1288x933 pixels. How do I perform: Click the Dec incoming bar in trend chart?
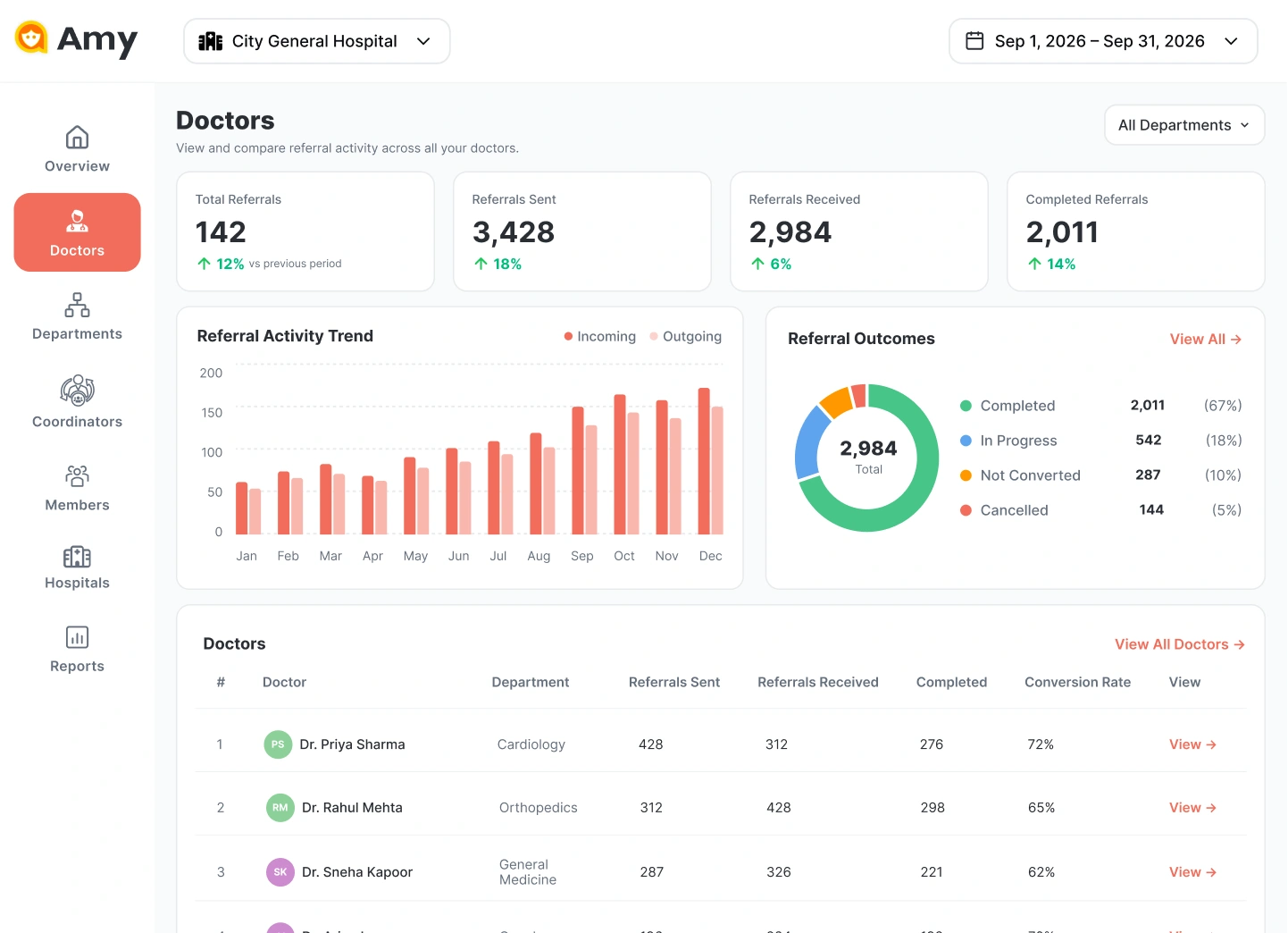704,461
